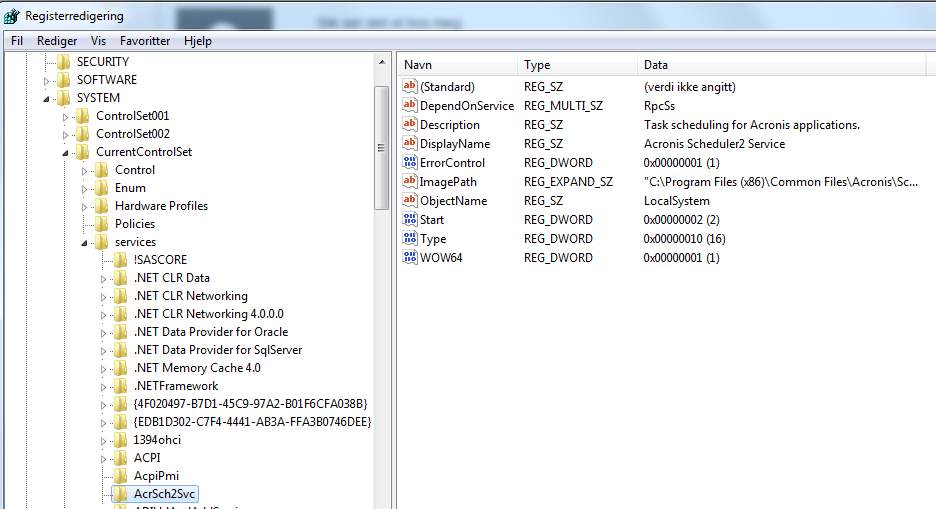The height and width of the screenshot is (509, 936).
Task: Sort by the Navn column header
Action: 457,64
